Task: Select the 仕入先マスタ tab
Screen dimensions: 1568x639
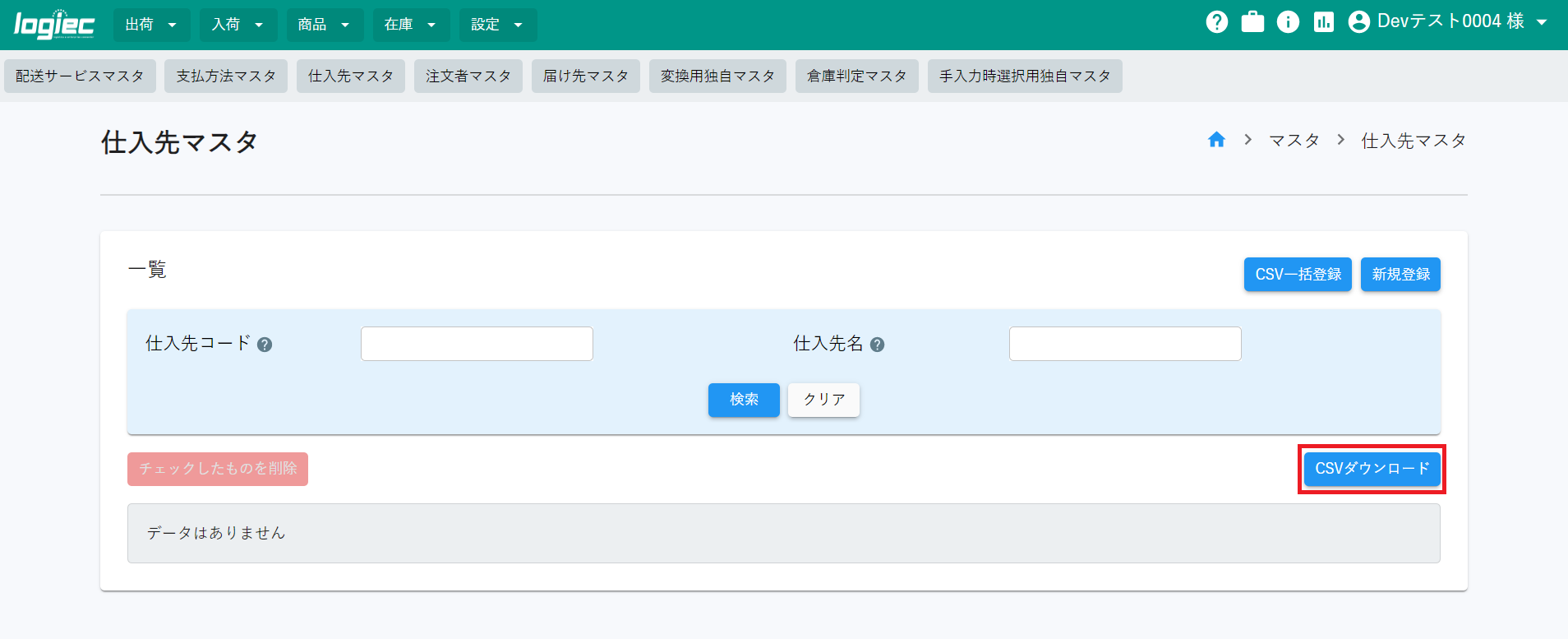Action: click(x=351, y=76)
